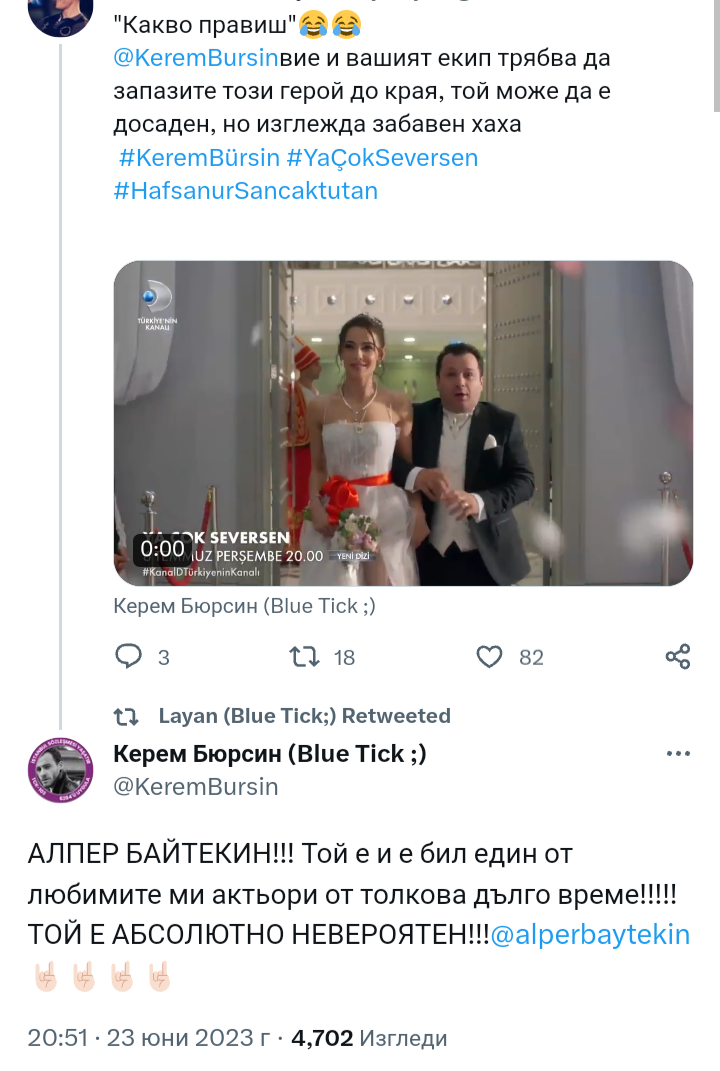Tap the small retweet icon beside Layan

pos(126,716)
